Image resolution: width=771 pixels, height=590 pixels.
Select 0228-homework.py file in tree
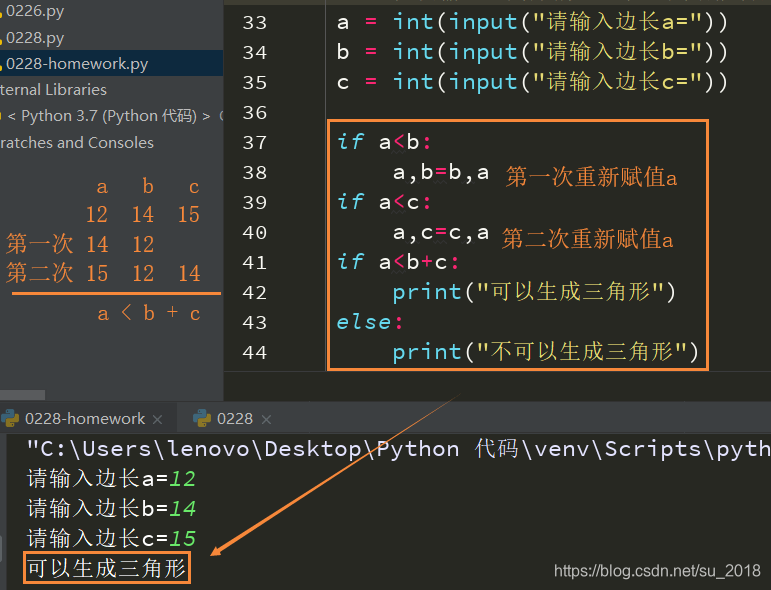coord(77,63)
